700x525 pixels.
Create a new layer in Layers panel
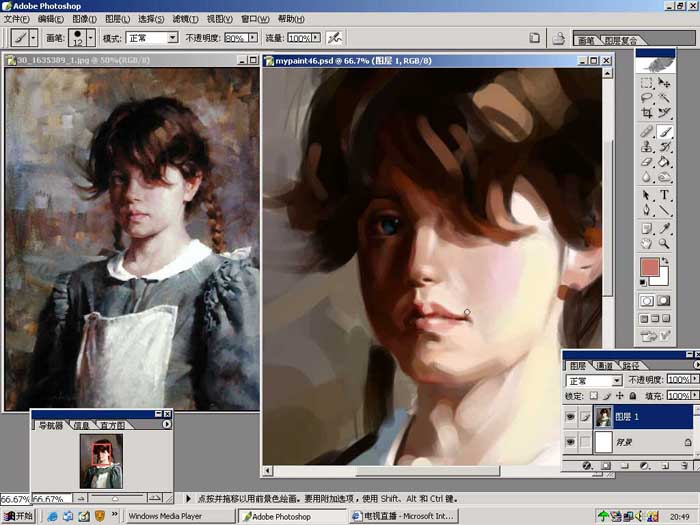(665, 466)
